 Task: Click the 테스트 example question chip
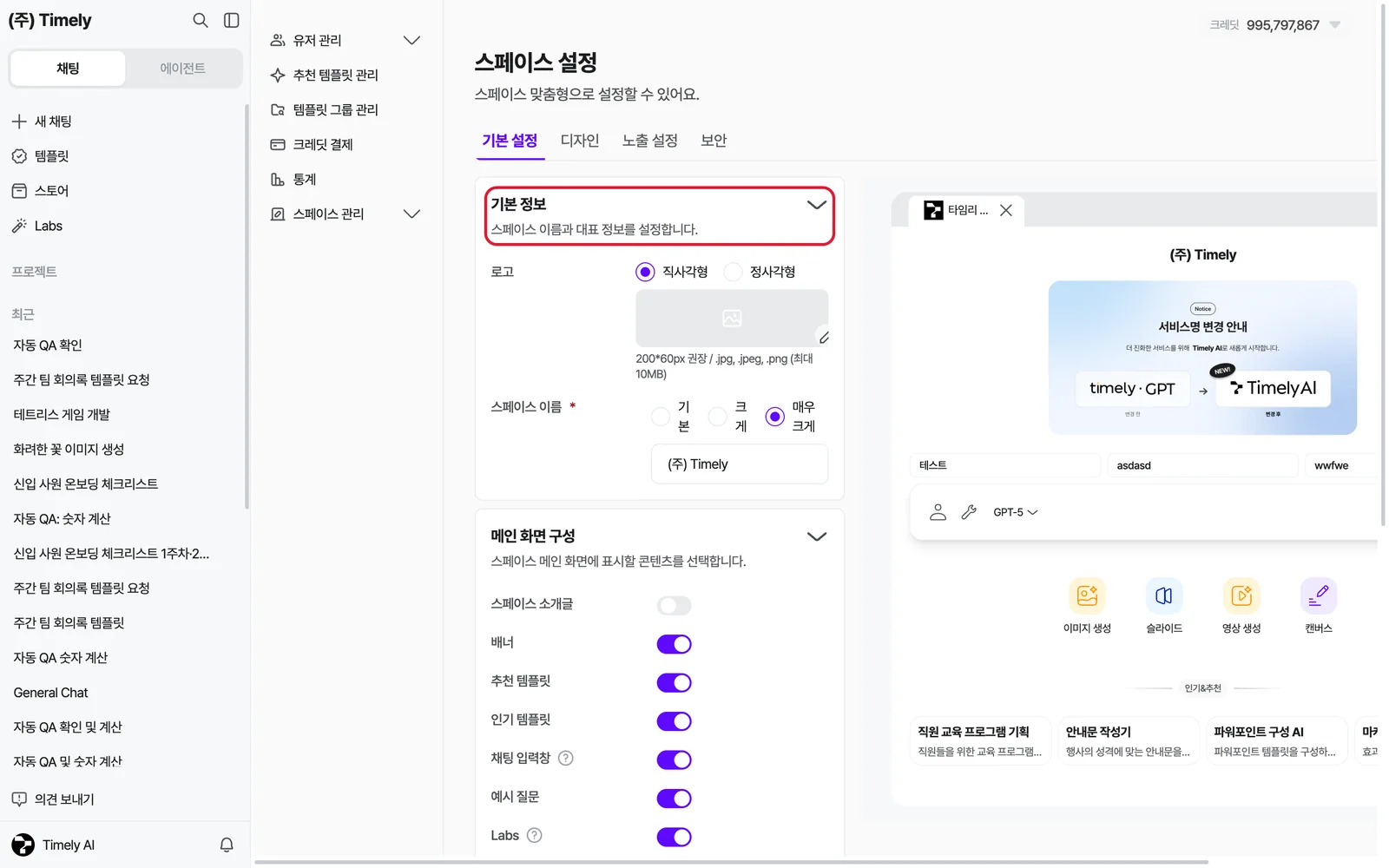1005,465
